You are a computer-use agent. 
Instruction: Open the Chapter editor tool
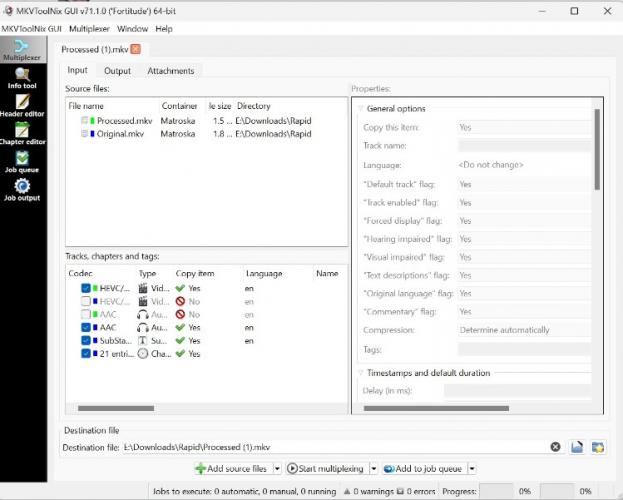pyautogui.click(x=21, y=134)
